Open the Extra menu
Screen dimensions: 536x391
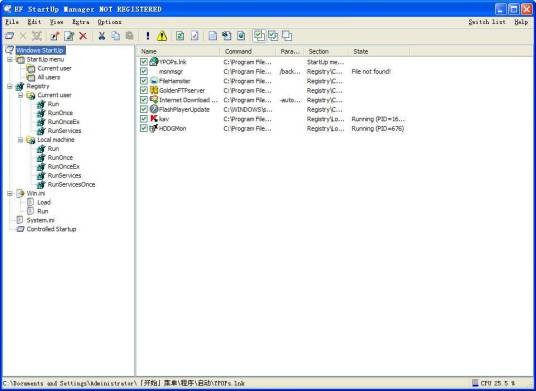(81, 22)
